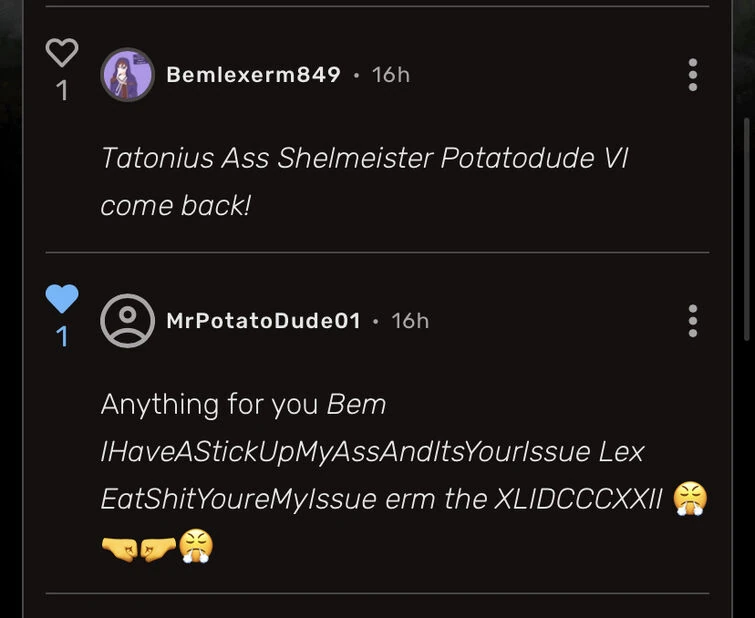Open the three-dot options for MrPotatoDude01's comment
Image resolution: width=755 pixels, height=618 pixels.
tap(692, 321)
